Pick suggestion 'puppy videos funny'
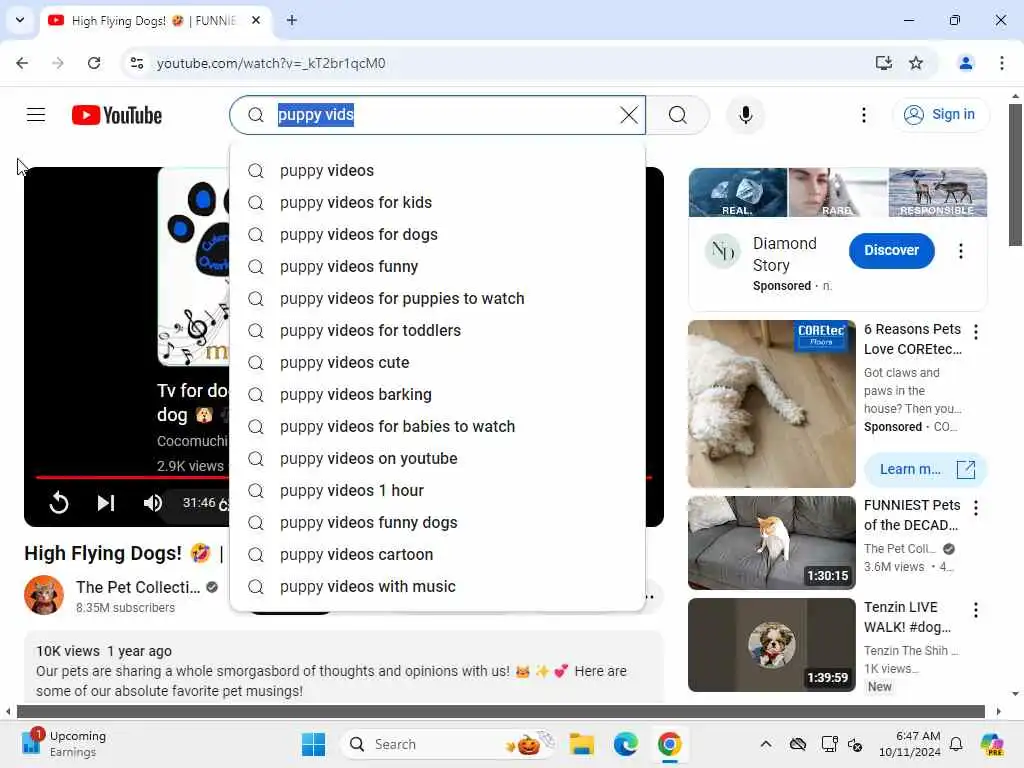This screenshot has height=768, width=1024. 438,266
